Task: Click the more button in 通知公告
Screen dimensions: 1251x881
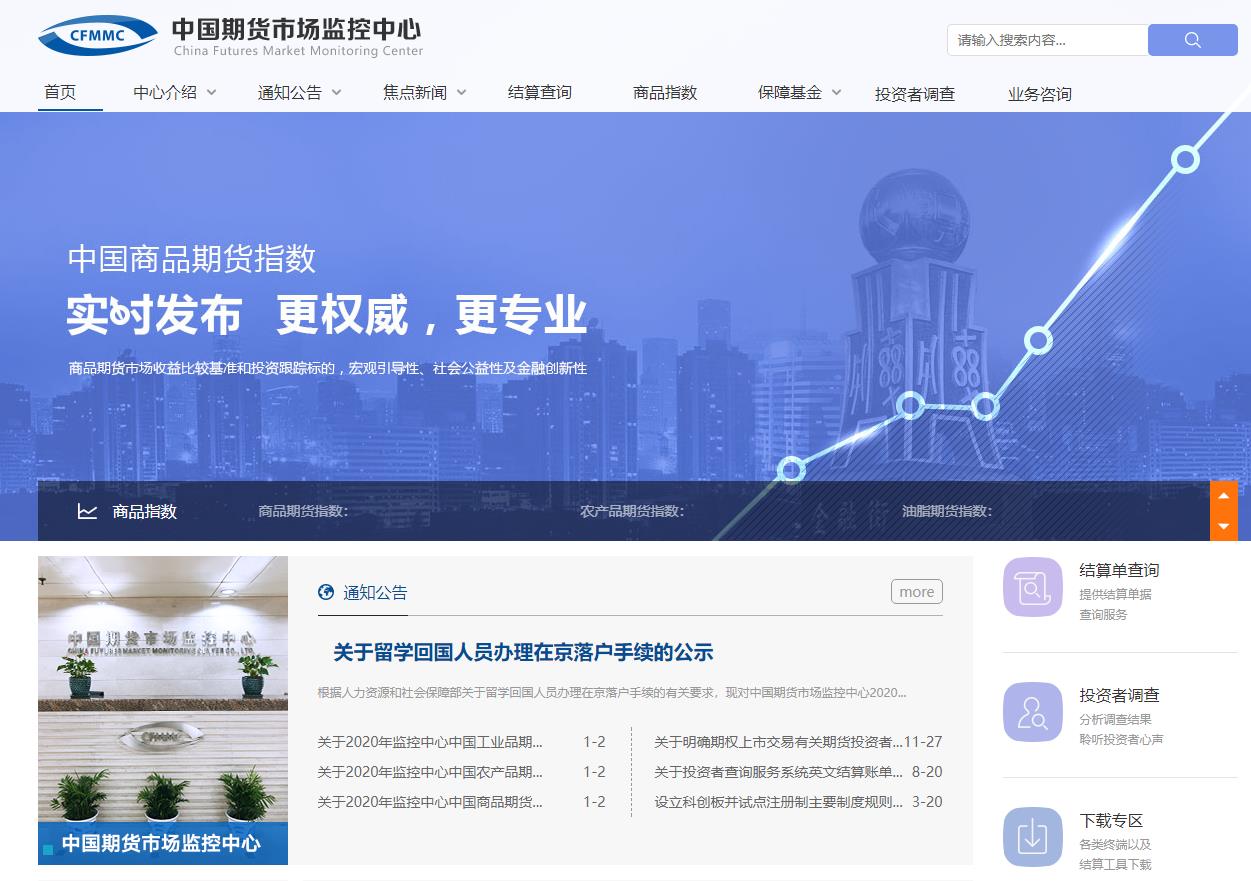Action: tap(917, 592)
